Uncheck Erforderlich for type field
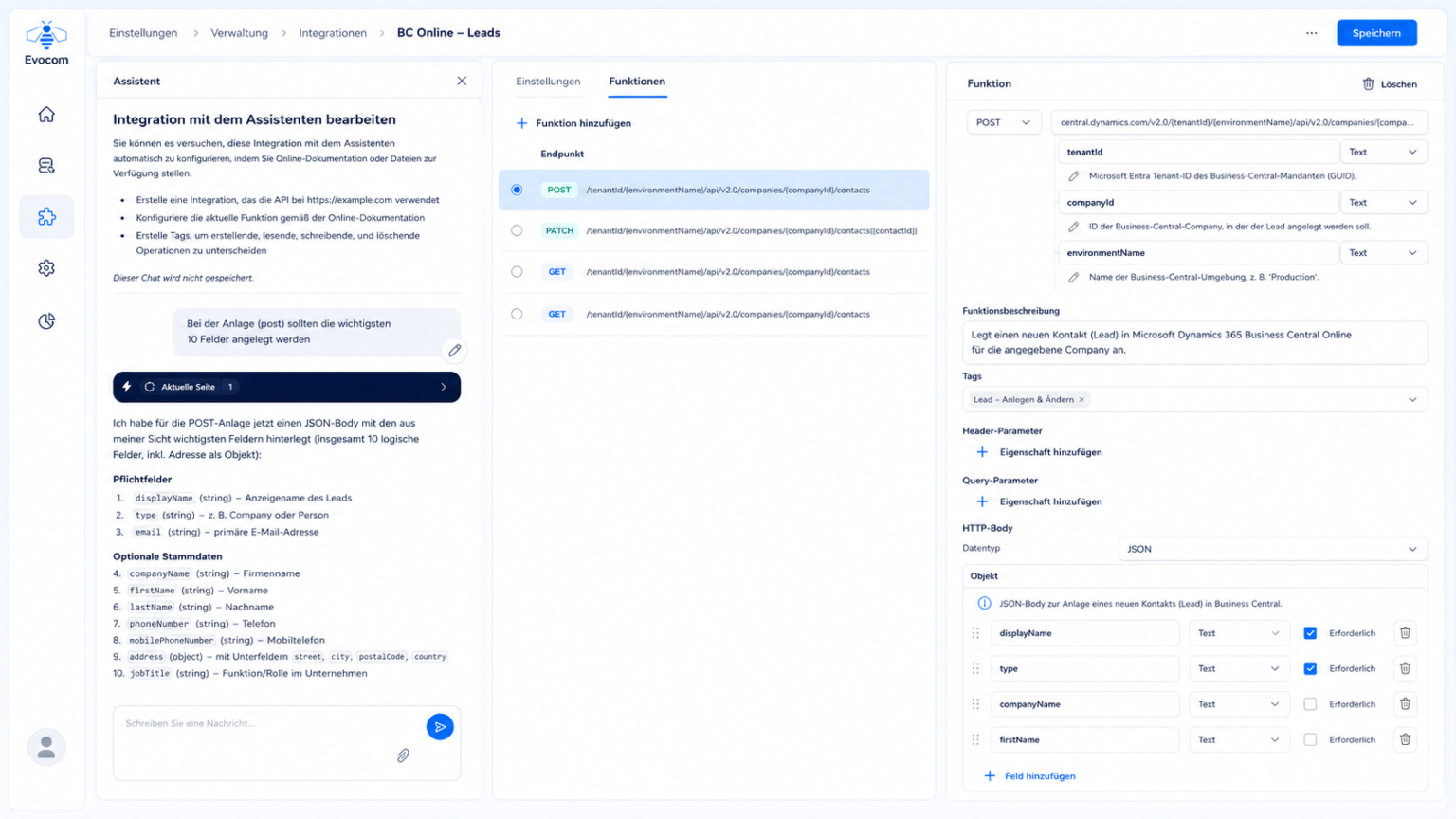 [x=1310, y=668]
